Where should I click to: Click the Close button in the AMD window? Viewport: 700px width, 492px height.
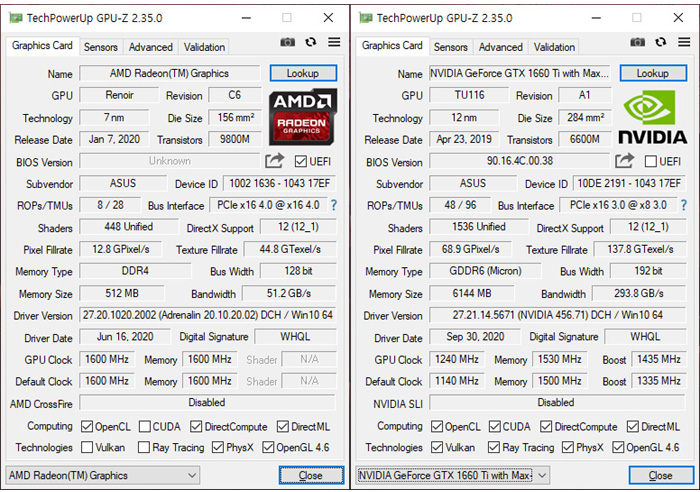point(311,475)
